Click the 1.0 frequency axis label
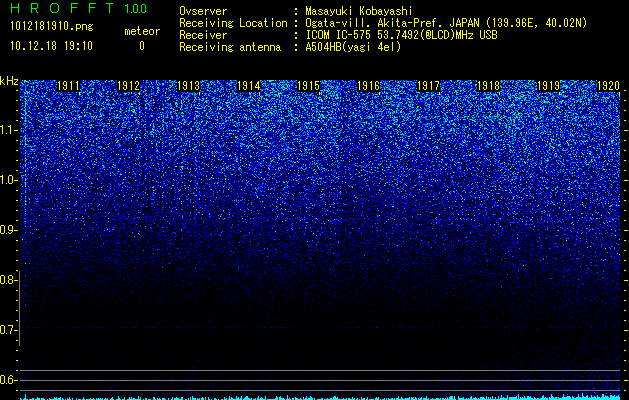The height and width of the screenshot is (400, 629). point(8,180)
